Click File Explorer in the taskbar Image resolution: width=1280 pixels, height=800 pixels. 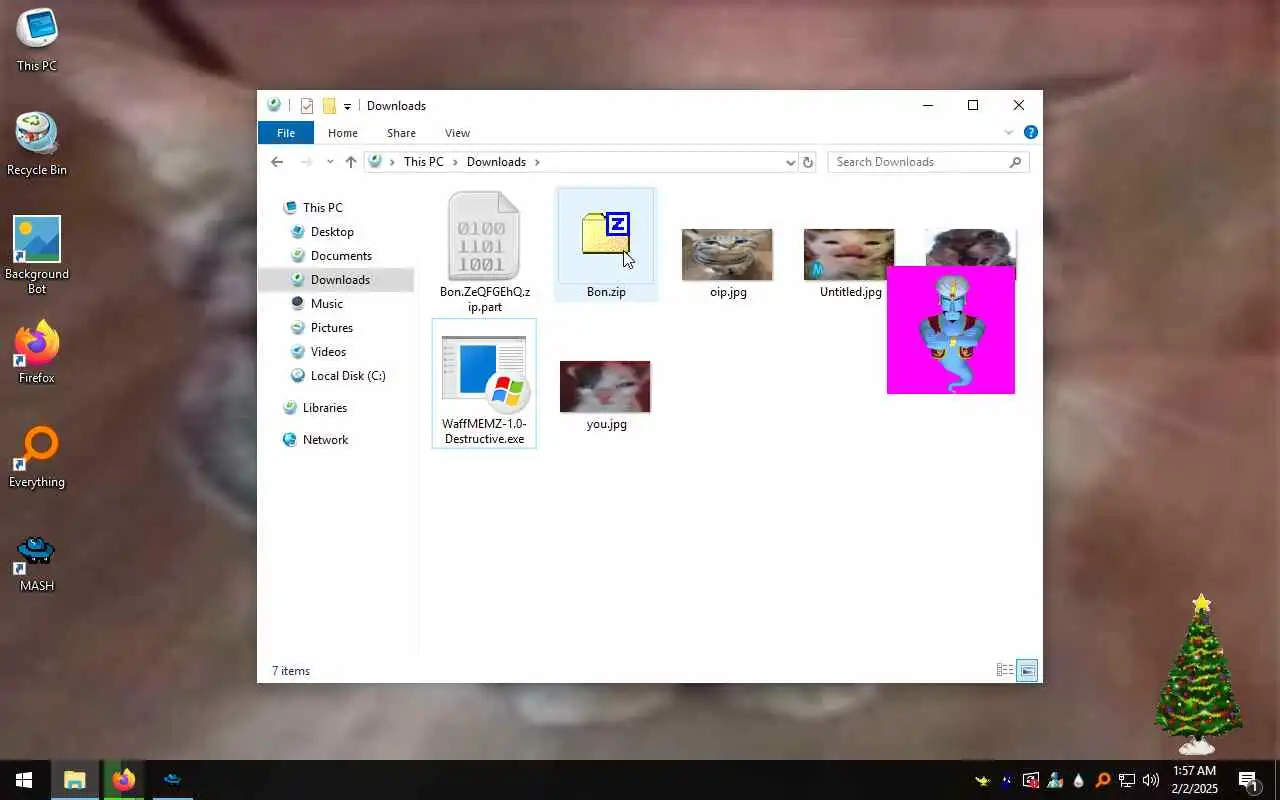[75, 780]
